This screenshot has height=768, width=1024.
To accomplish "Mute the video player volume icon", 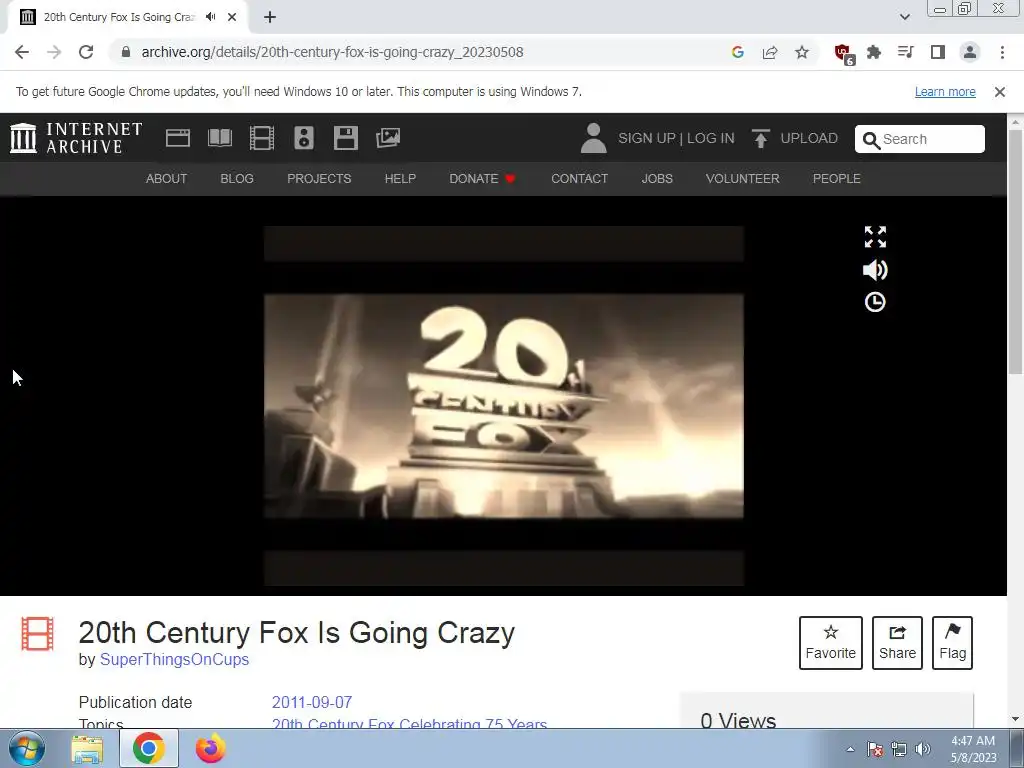I will point(875,270).
